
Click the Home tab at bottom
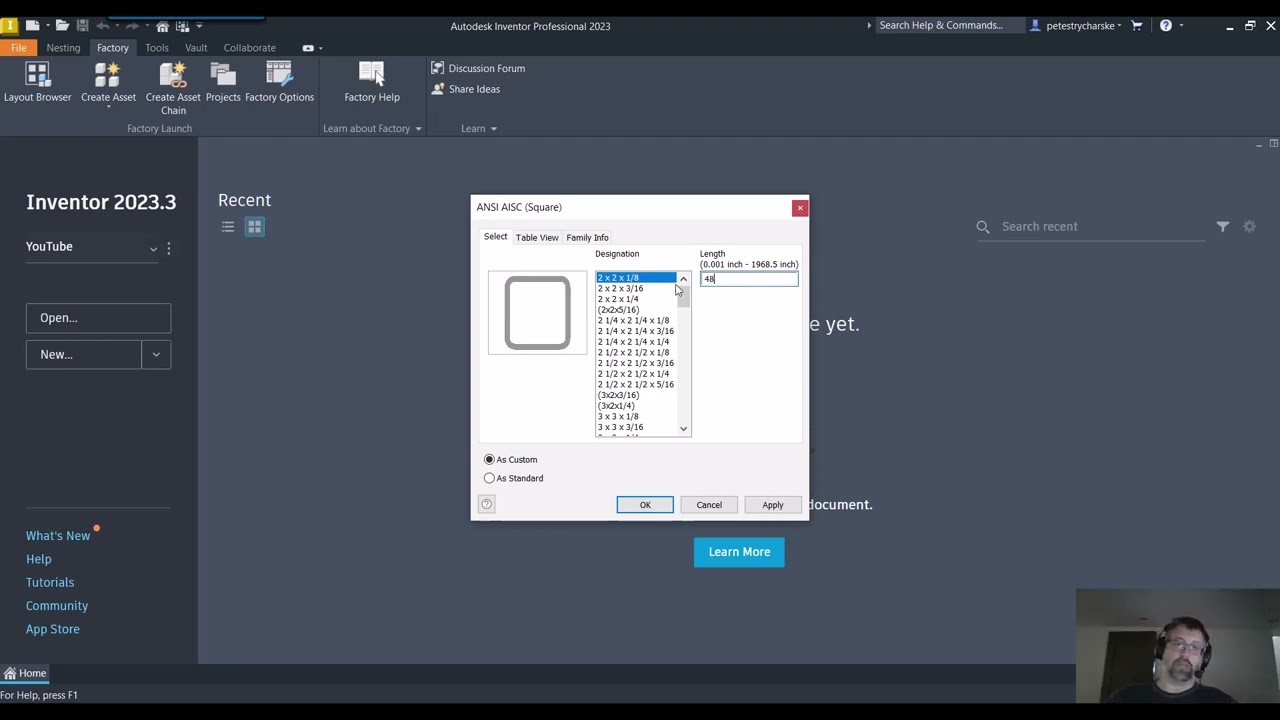[24, 673]
